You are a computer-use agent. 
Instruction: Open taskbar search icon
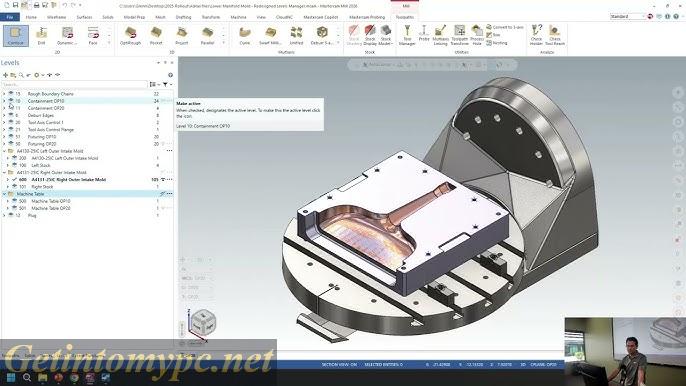(27, 377)
